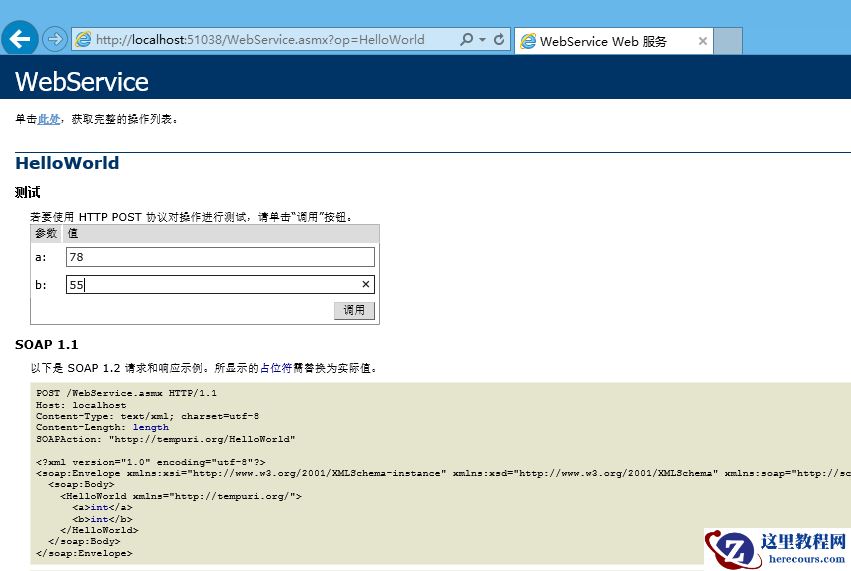Switch to the WebService Web 服务 tab

[x=613, y=41]
